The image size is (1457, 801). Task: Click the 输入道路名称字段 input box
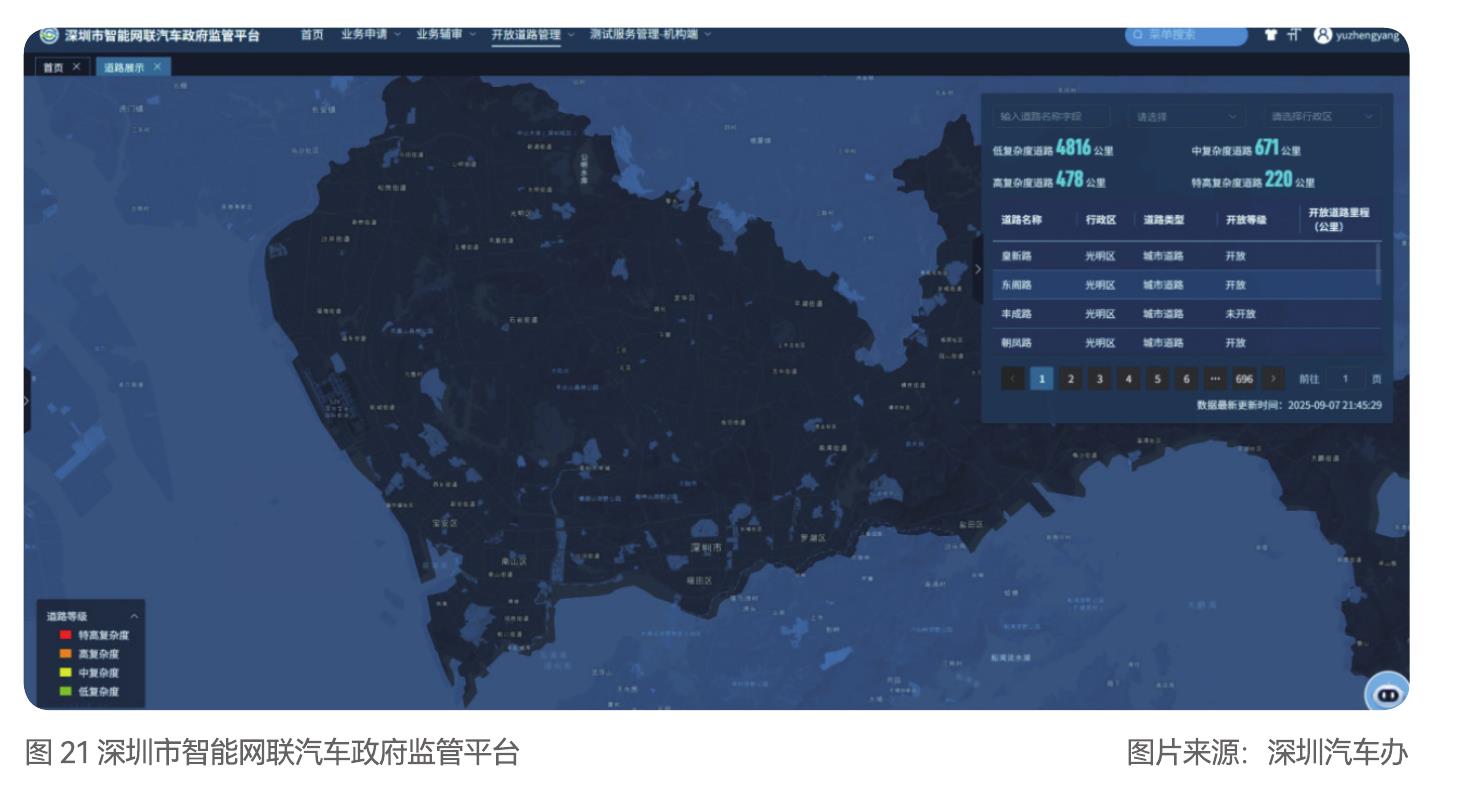tap(1052, 117)
